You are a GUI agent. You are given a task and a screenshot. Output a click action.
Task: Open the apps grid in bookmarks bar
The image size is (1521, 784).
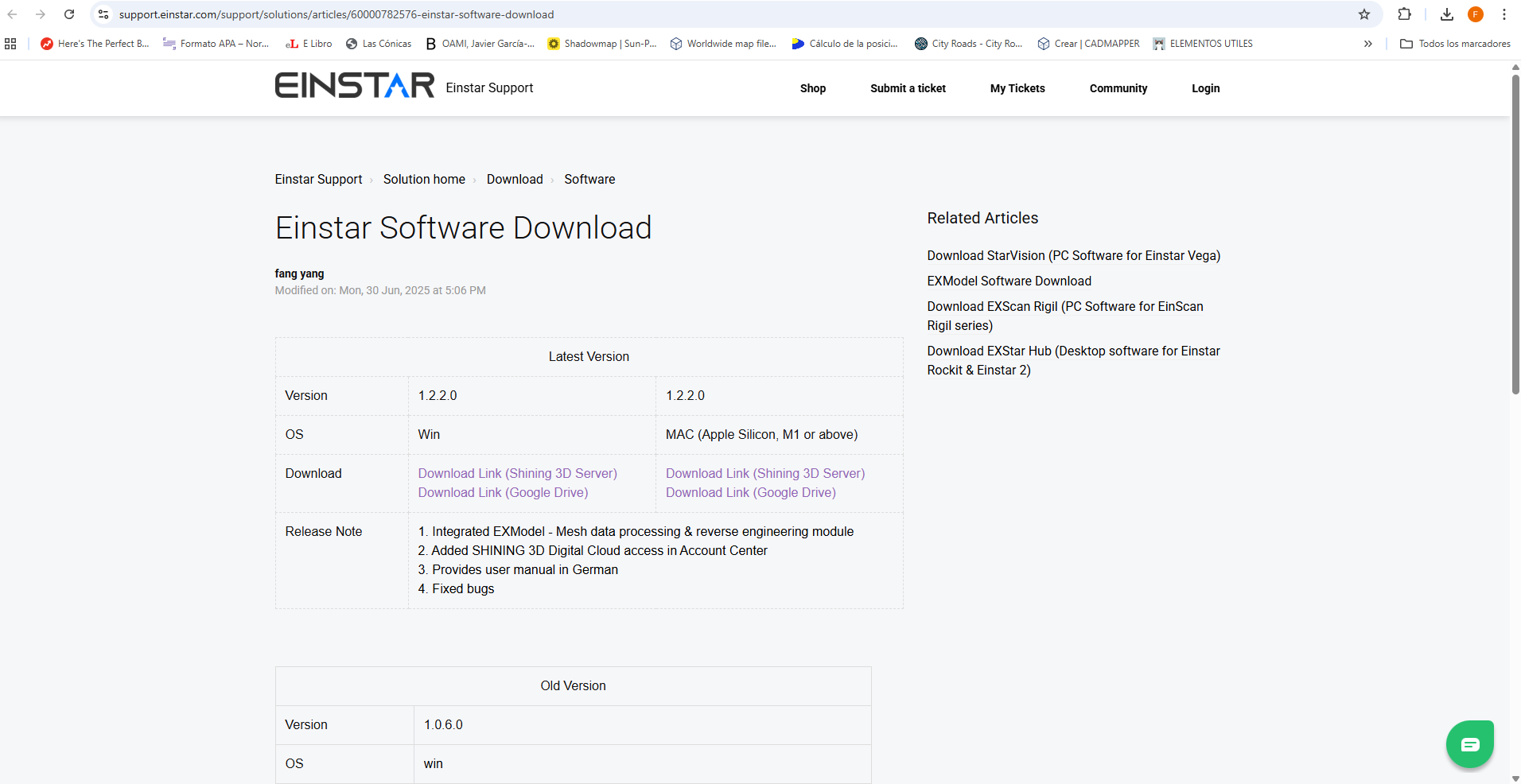tap(10, 44)
